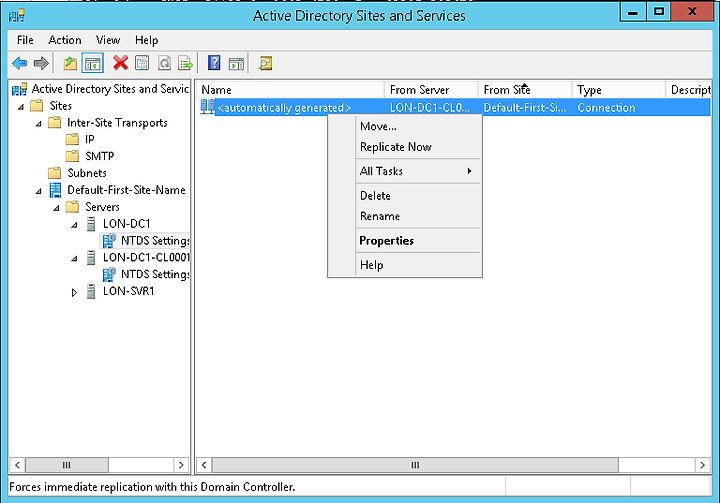
Task: Sort by the Type column header
Action: (619, 90)
